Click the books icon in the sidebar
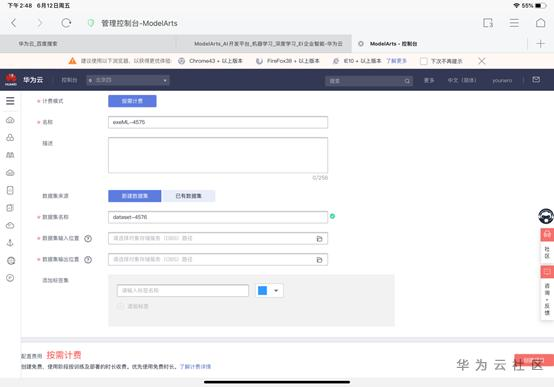The image size is (554, 387). pyautogui.click(x=10, y=155)
